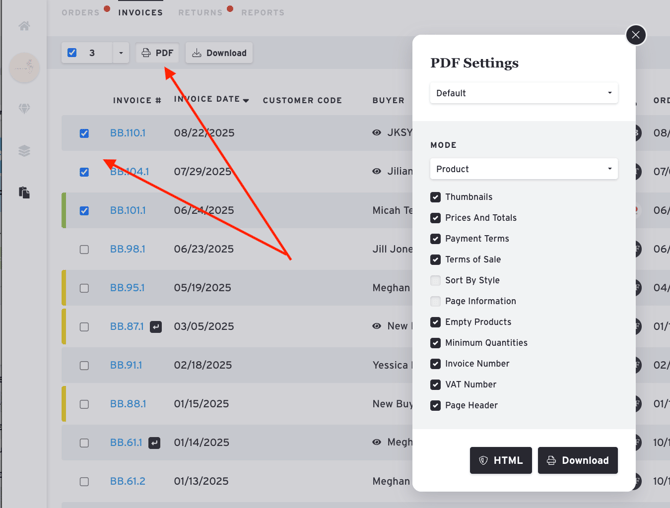The width and height of the screenshot is (670, 508).
Task: Click the documents icon in the sidebar
Action: [x=24, y=192]
